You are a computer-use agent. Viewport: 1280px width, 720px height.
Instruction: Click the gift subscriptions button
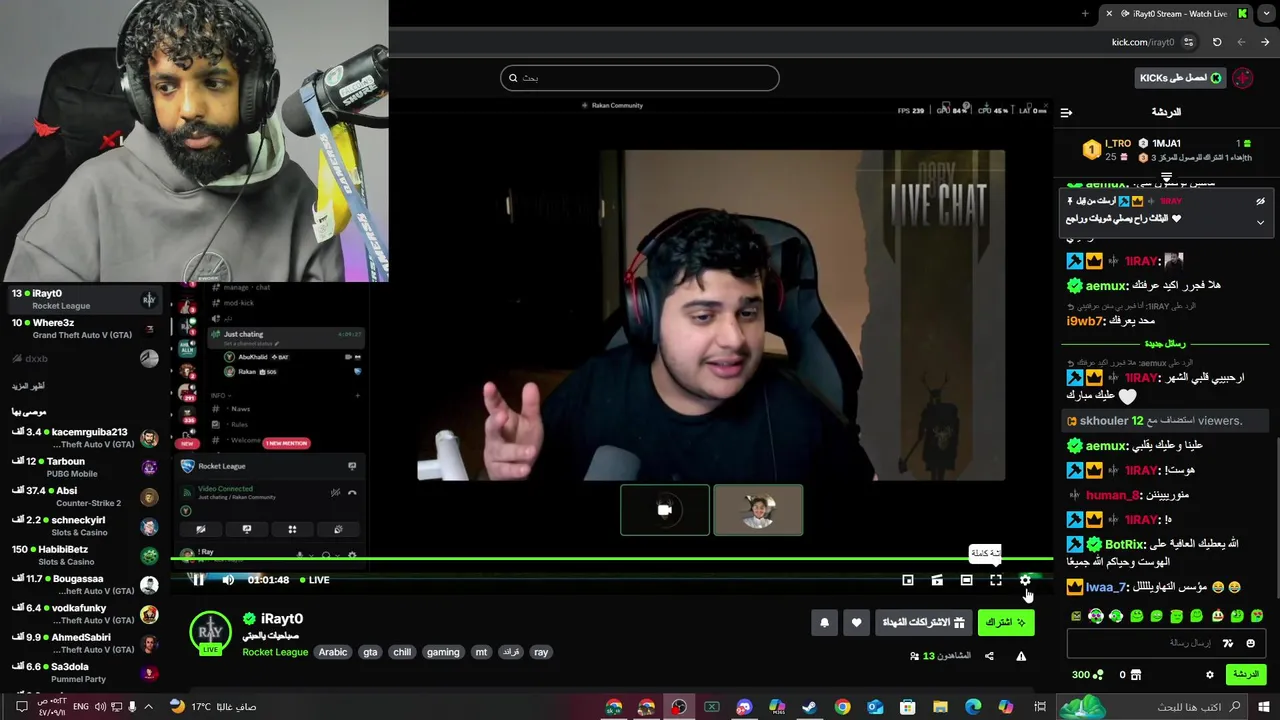coord(923,623)
